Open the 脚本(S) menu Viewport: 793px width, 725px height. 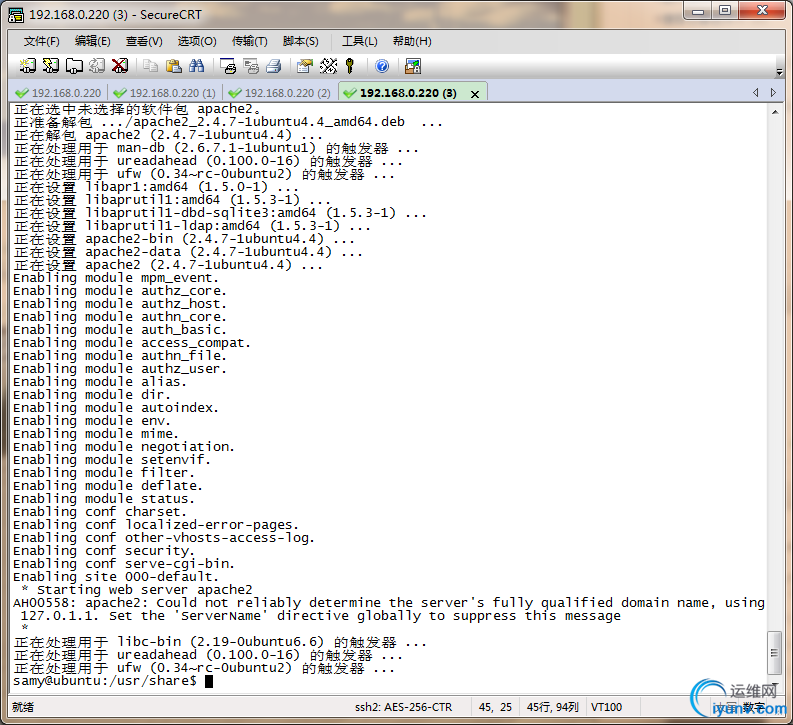300,41
